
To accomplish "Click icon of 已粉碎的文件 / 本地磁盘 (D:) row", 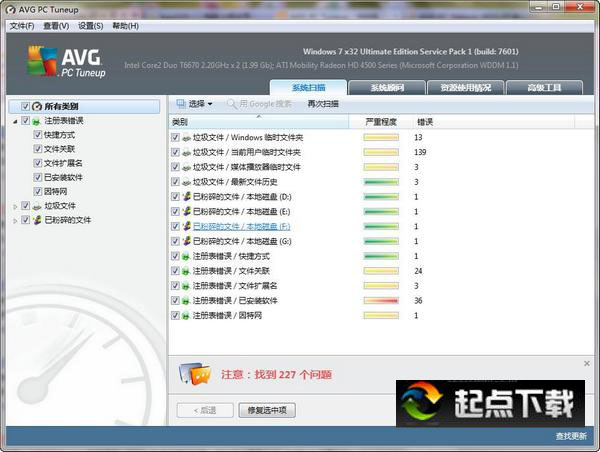I will tap(186, 197).
